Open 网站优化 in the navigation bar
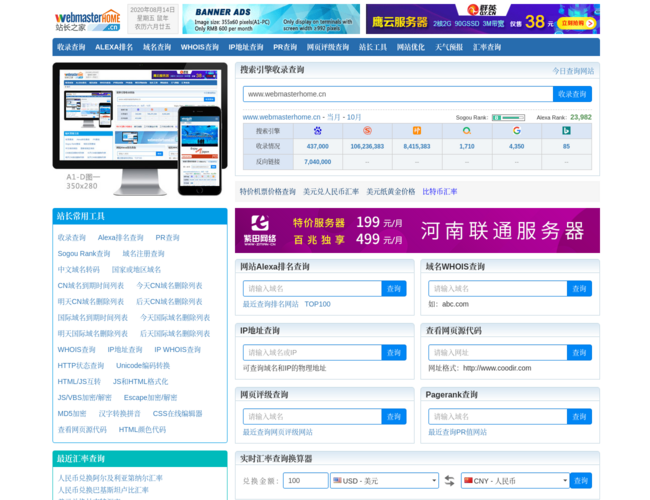650x500 pixels. tap(411, 47)
